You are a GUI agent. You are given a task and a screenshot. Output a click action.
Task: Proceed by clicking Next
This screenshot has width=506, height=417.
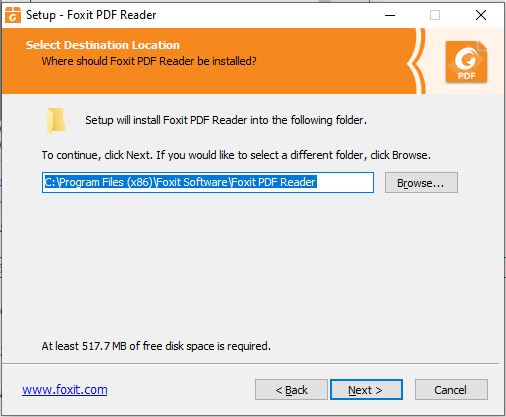(366, 389)
